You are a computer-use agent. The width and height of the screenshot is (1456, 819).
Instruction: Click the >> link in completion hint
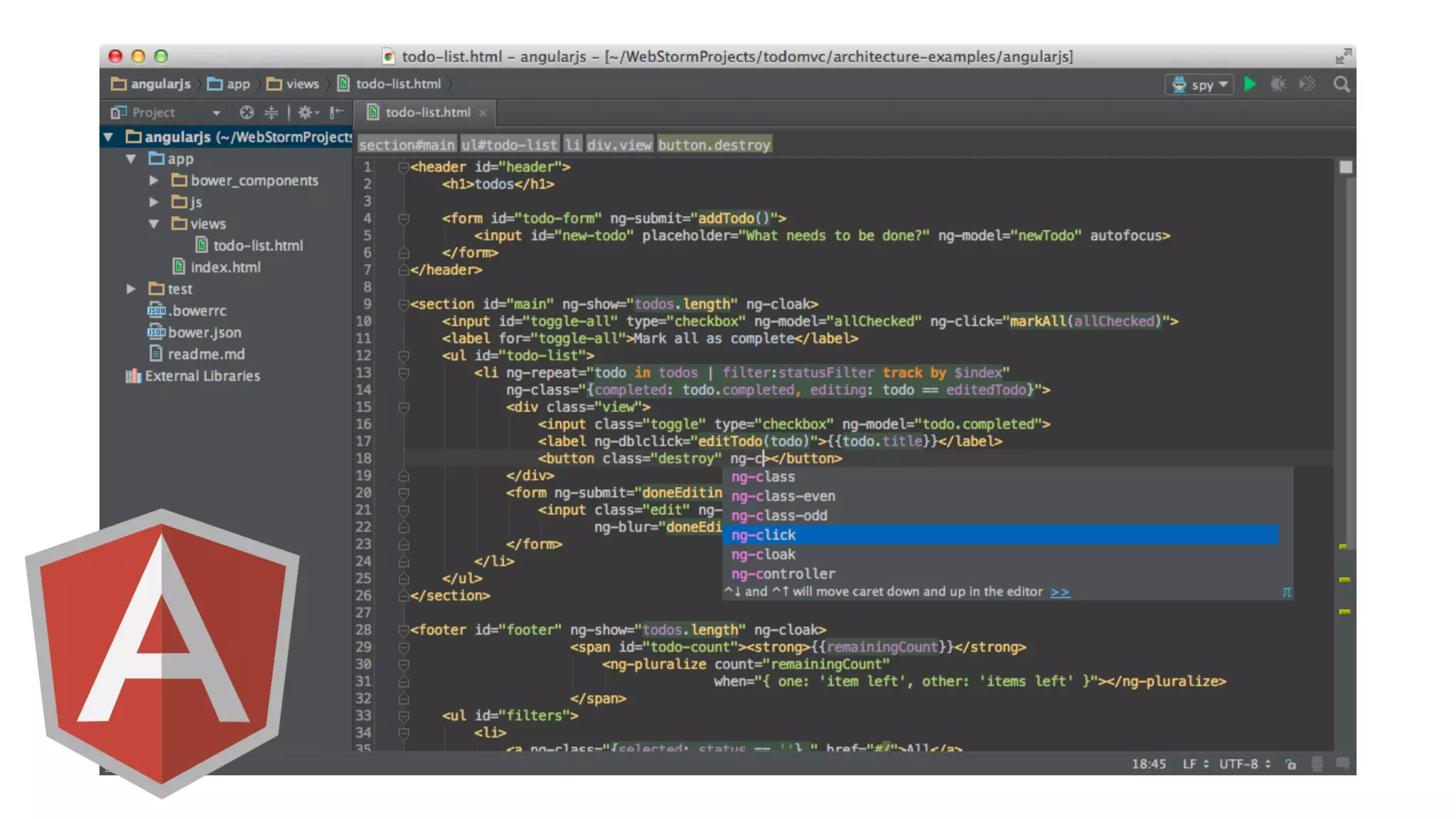pos(1059,591)
